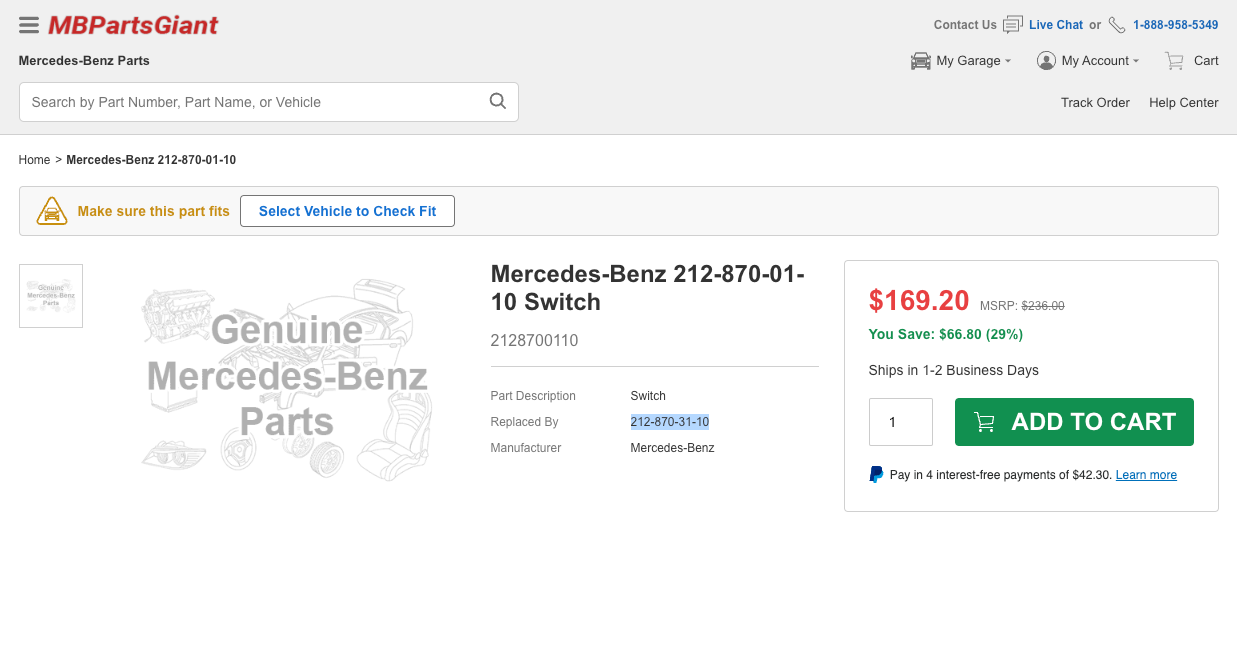Select the small product thumbnail image
The height and width of the screenshot is (648, 1237).
tap(51, 296)
